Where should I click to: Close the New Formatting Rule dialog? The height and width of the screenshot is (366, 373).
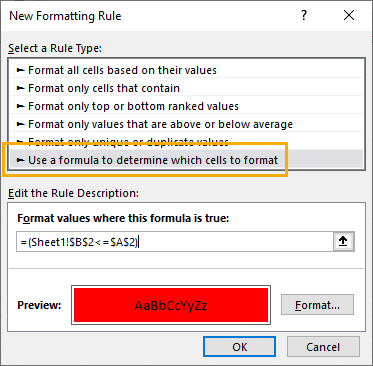pyautogui.click(x=349, y=15)
